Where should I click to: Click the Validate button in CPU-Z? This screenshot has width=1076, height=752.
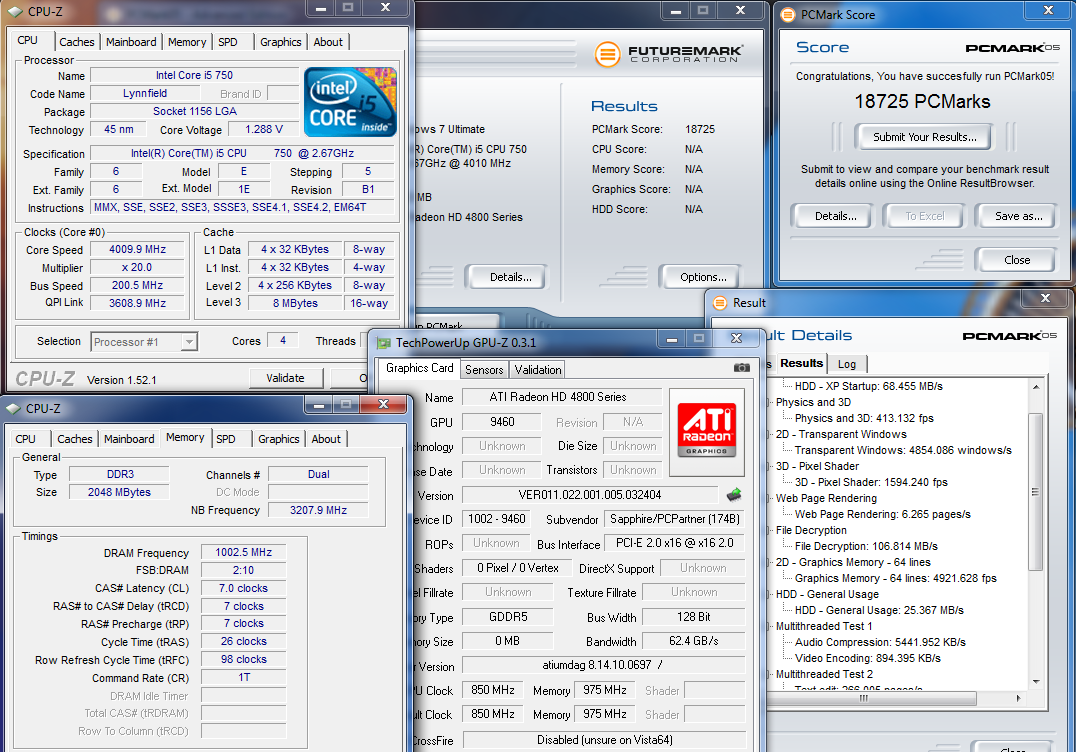(285, 377)
